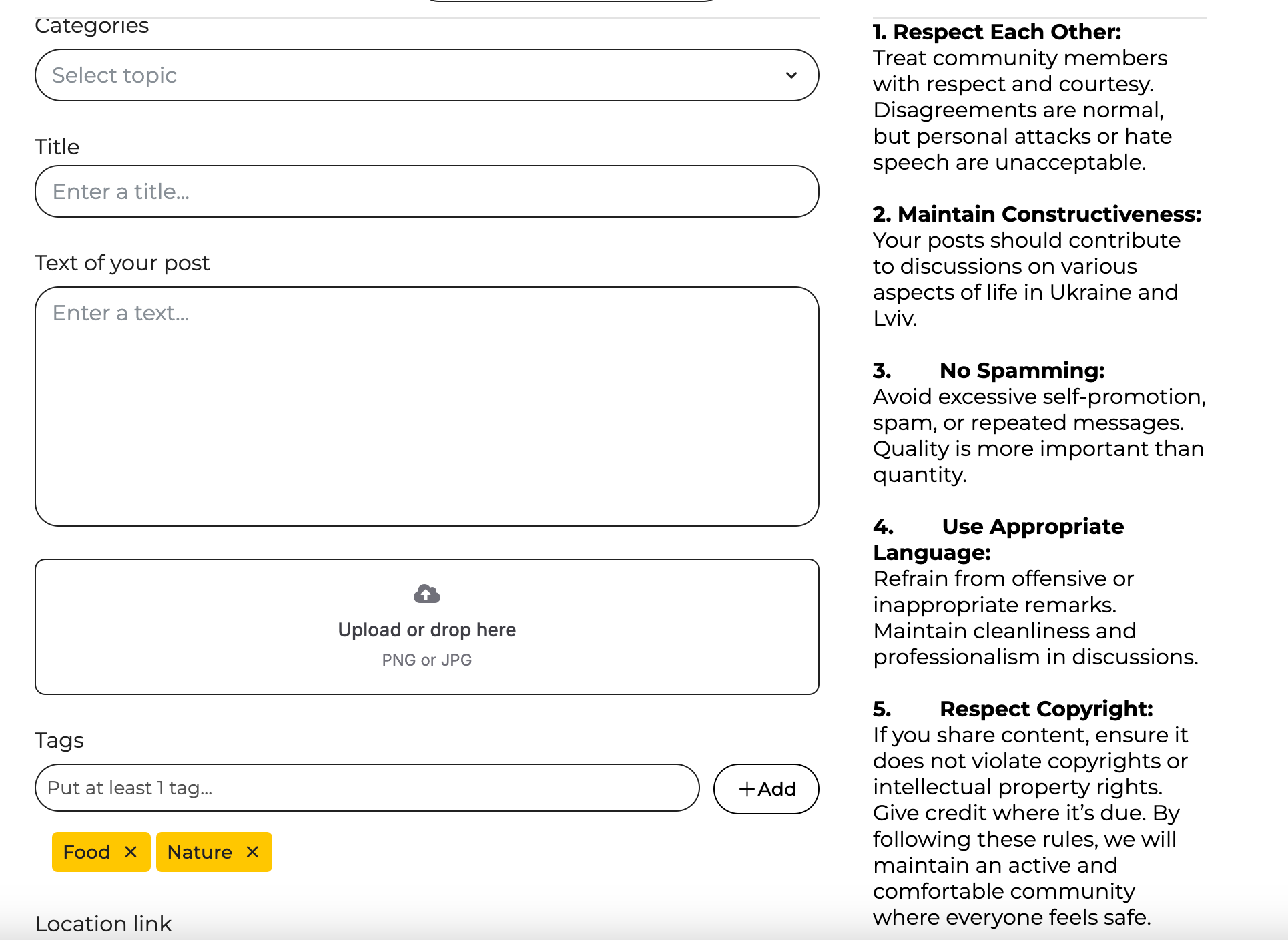This screenshot has height=940, width=1288.
Task: Click the plus icon in Add button
Action: (747, 789)
